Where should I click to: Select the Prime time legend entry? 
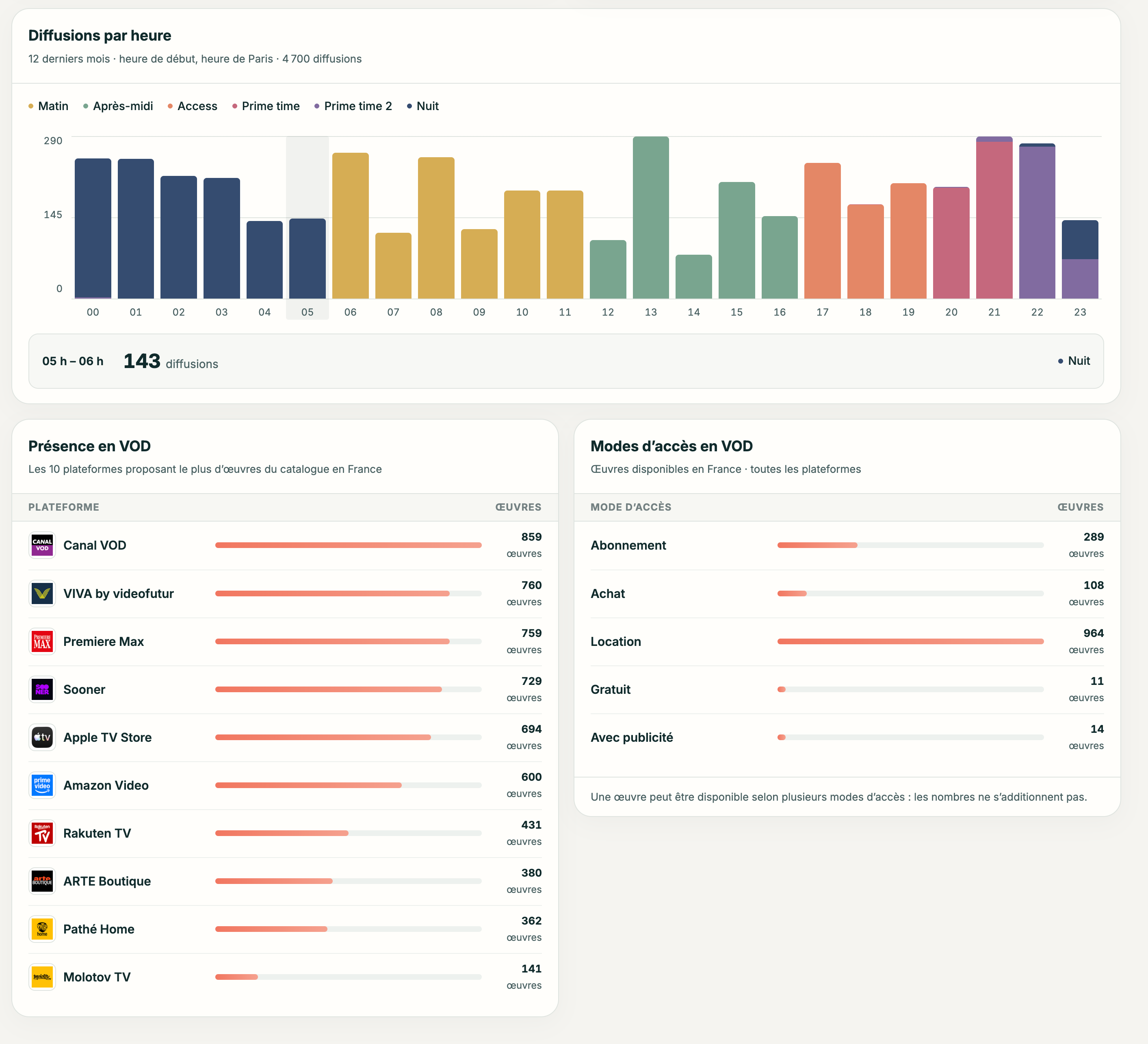click(266, 106)
